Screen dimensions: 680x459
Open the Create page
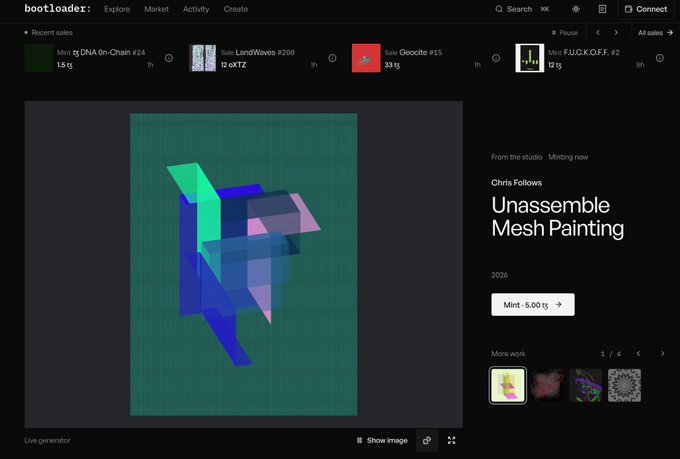pos(236,9)
